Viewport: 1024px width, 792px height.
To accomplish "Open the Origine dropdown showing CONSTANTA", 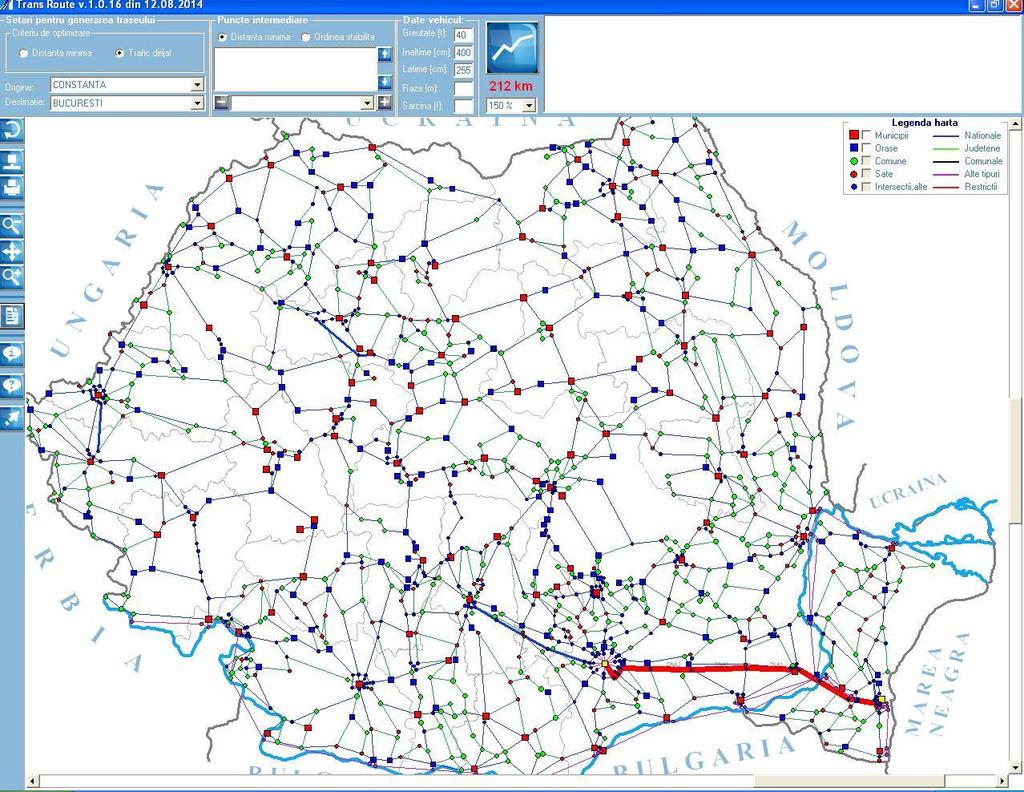I will [197, 85].
